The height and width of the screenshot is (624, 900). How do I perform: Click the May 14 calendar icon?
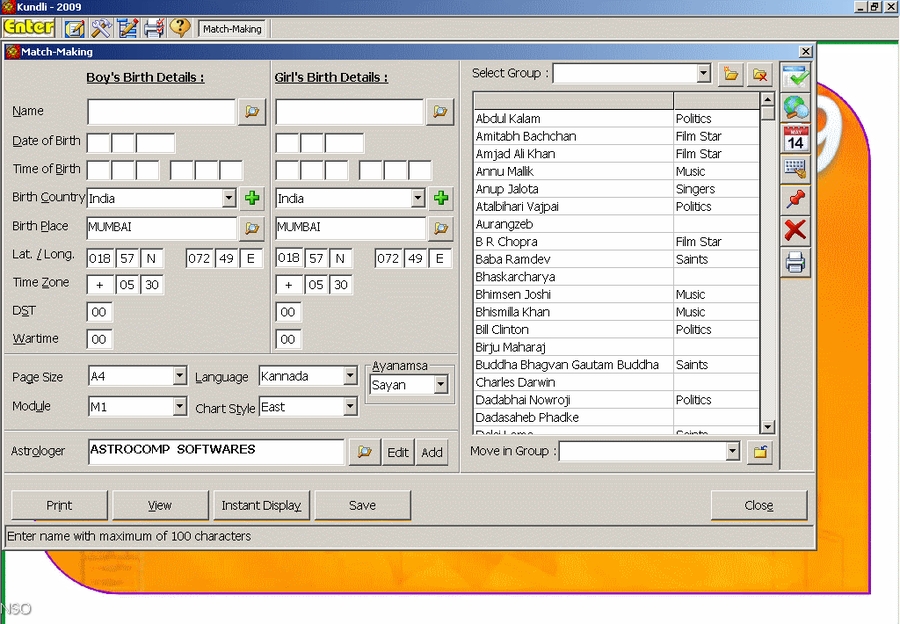[796, 137]
